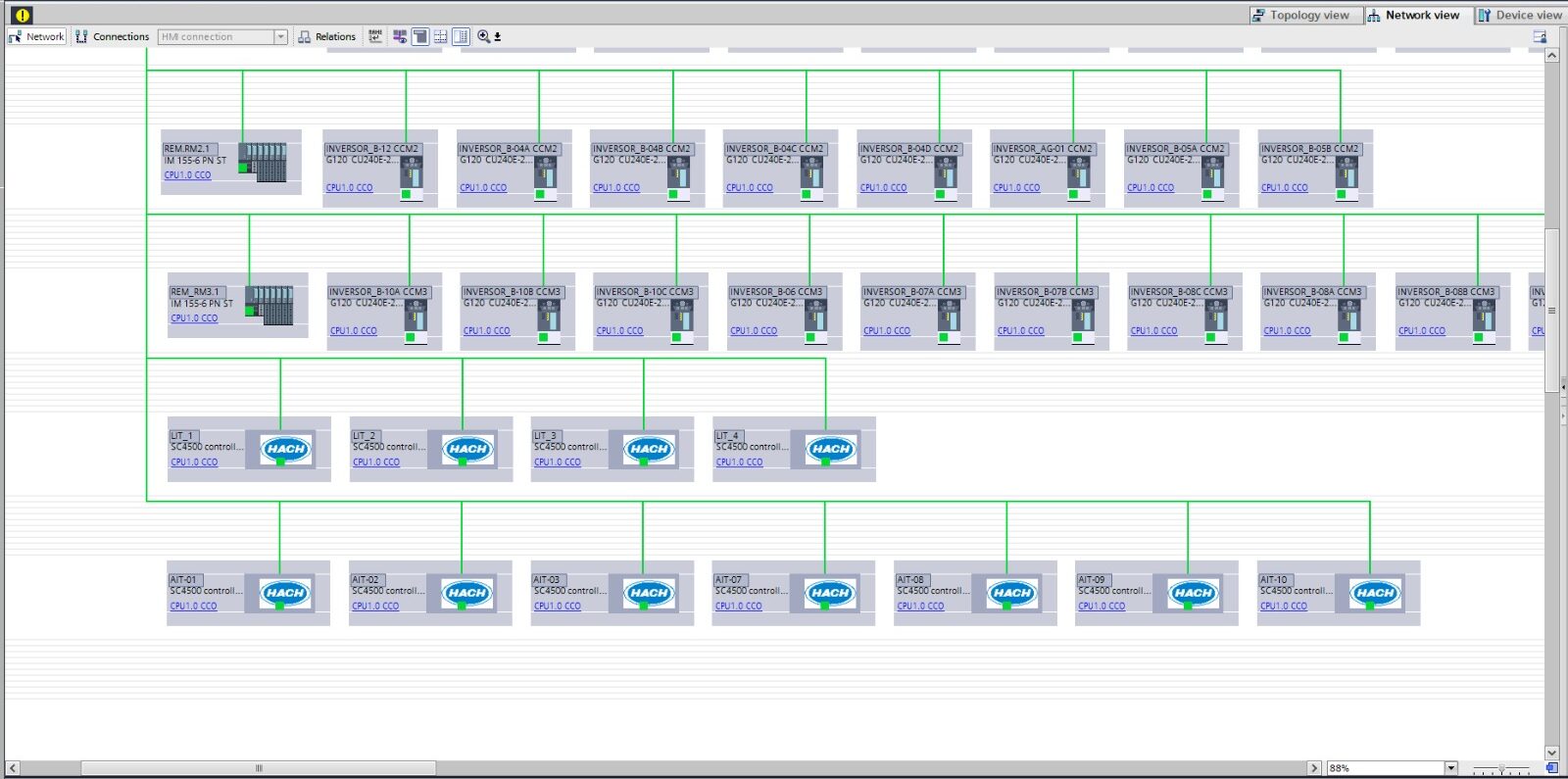Viewport: 1568px width, 779px height.
Task: Click the Show addresses toolbar icon
Action: (375, 36)
